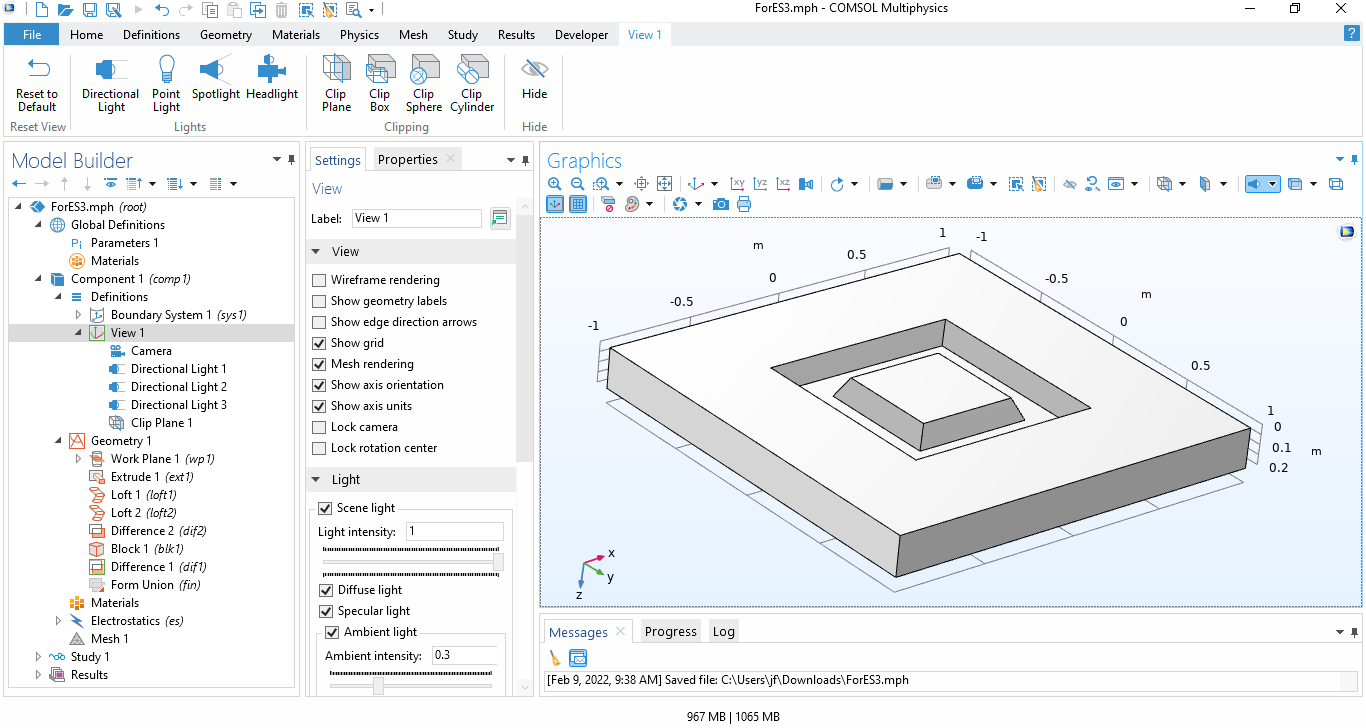
Task: Click the Point Light icon
Action: pos(166,84)
